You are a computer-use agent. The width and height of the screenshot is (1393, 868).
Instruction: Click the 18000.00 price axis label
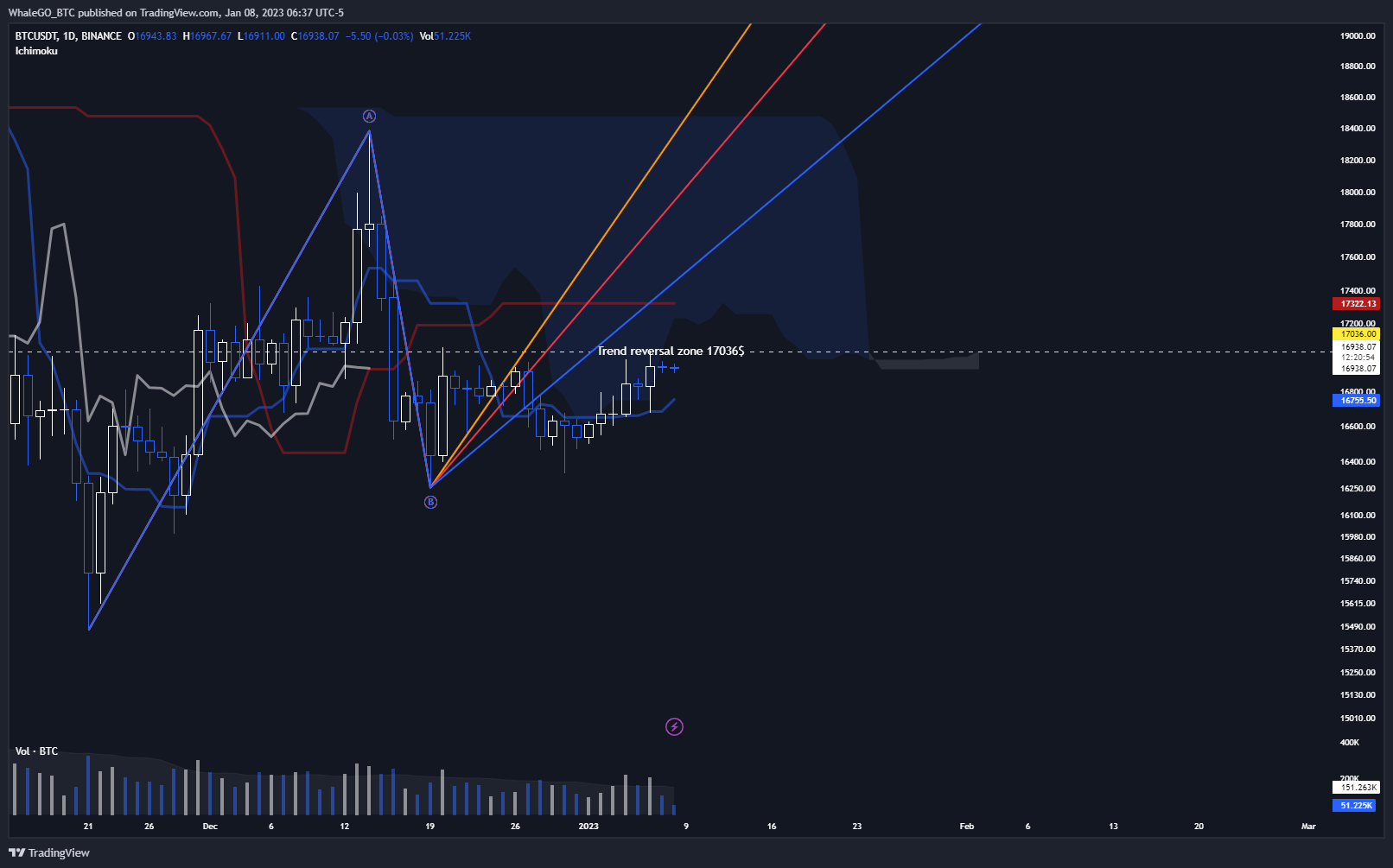click(x=1358, y=193)
